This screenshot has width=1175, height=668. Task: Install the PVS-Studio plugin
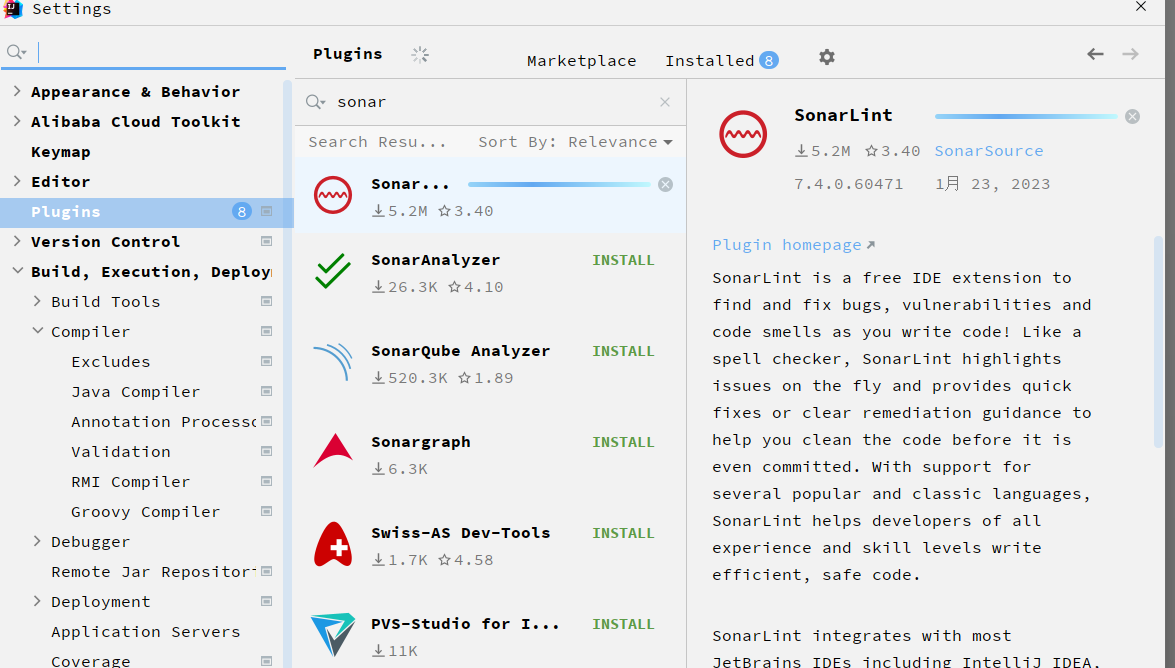623,624
